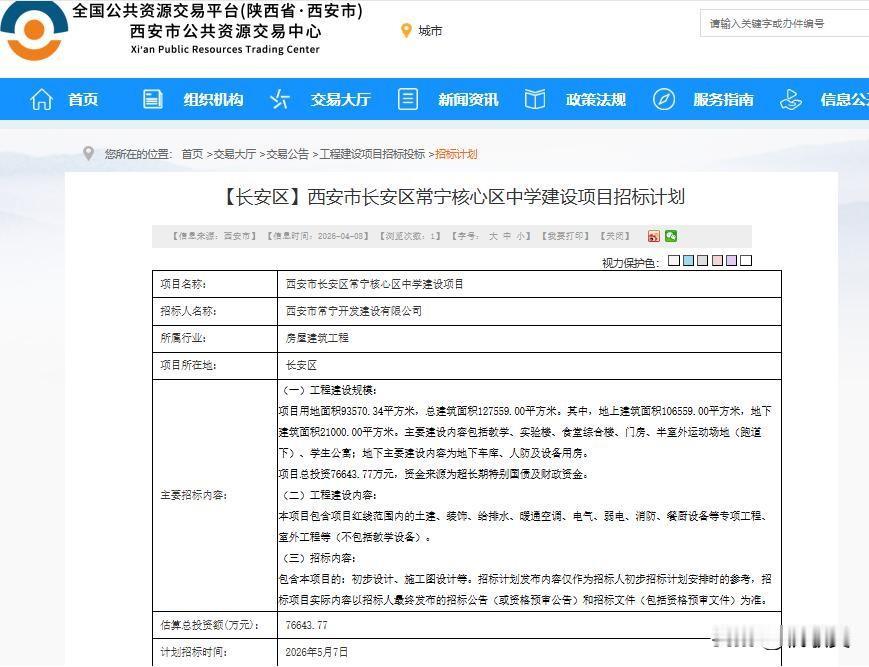
Task: Select 小 font size
Action: coord(522,237)
